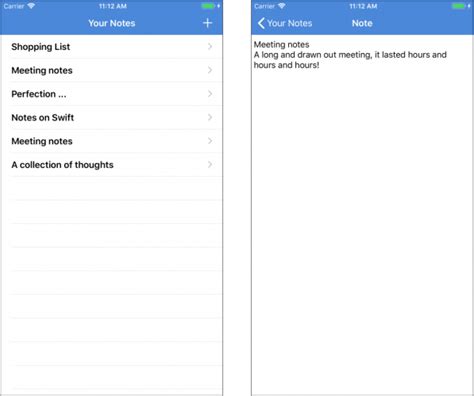Tap chevron on Notes on Swift row

coord(210,117)
